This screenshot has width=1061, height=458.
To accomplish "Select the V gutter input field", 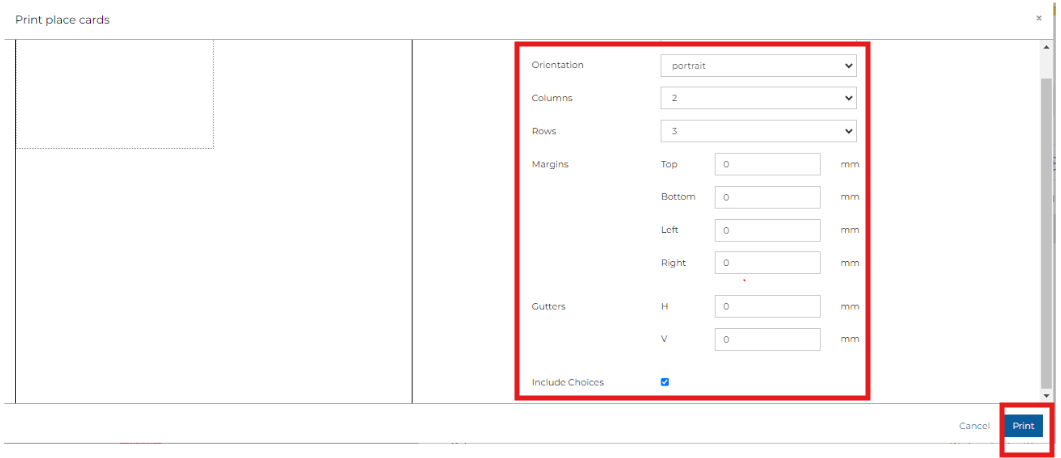I will coord(767,339).
